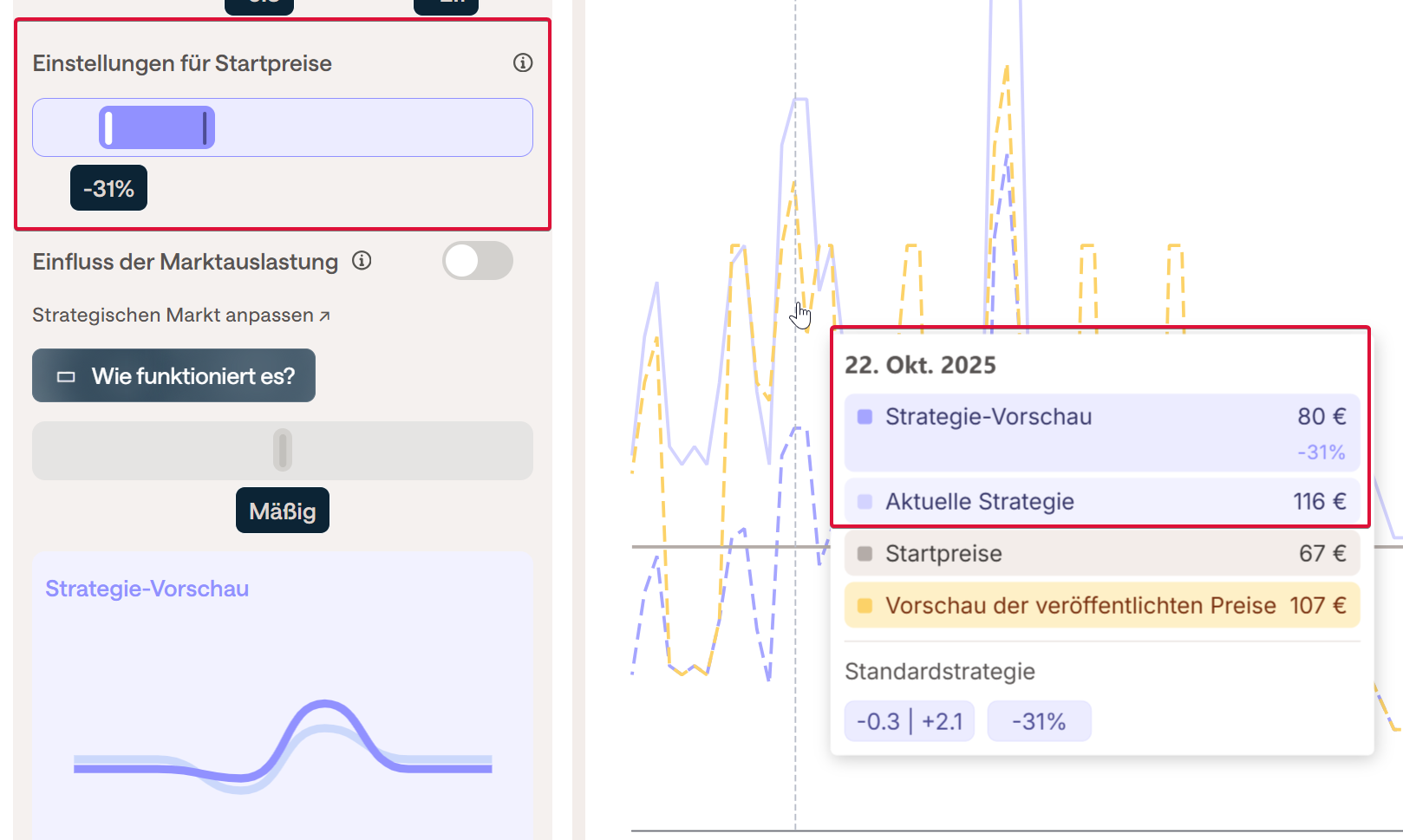
Task: Click info icon next to Einfluss der Marktauslastung
Action: [362, 261]
